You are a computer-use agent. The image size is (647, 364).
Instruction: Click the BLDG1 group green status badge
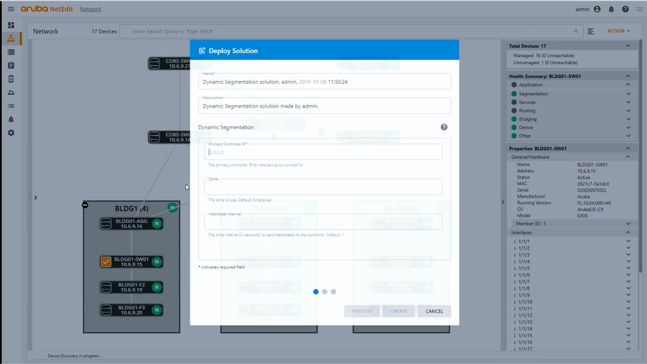point(172,207)
